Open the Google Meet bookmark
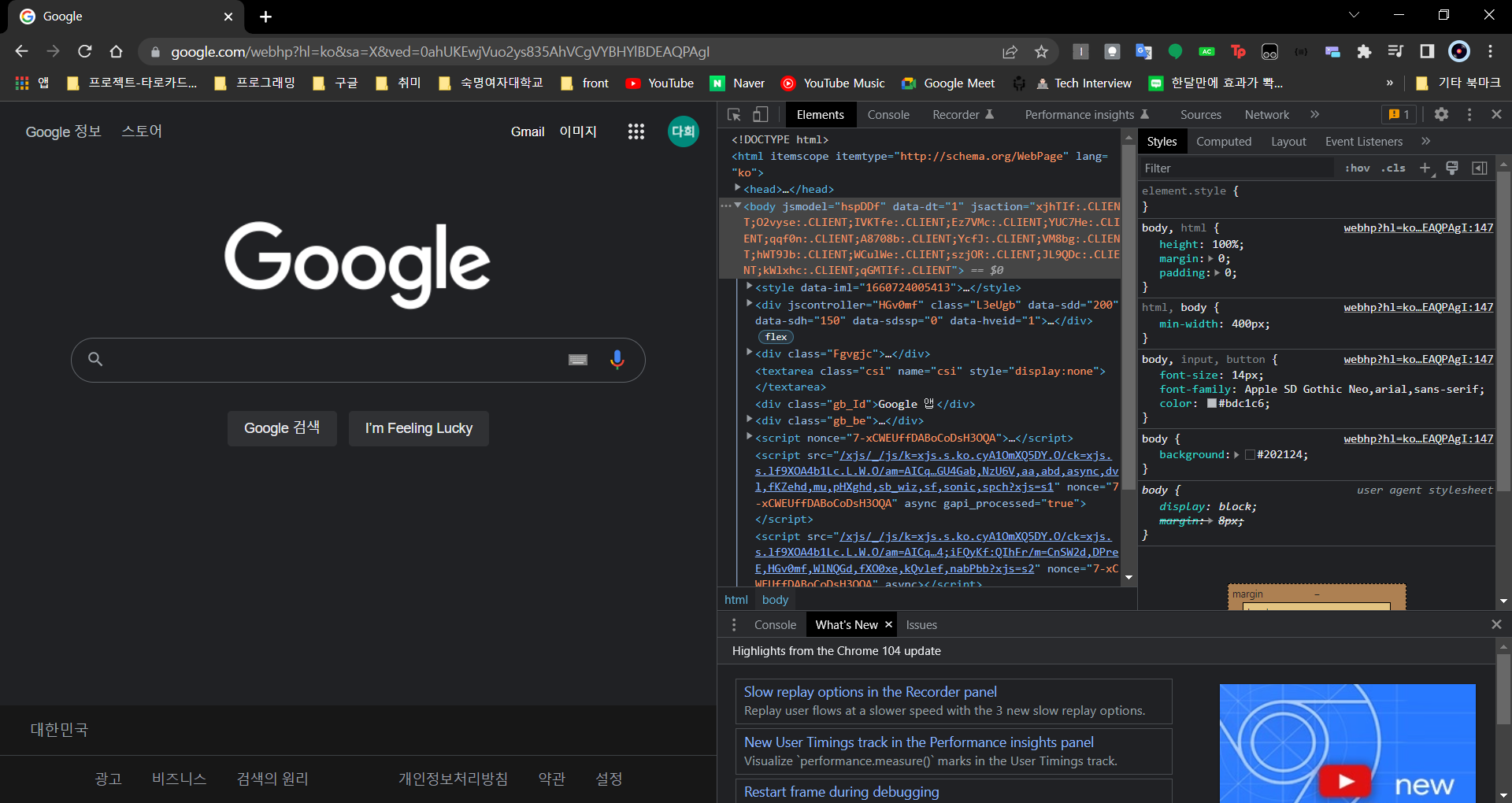The image size is (1512, 803). pyautogui.click(x=948, y=83)
